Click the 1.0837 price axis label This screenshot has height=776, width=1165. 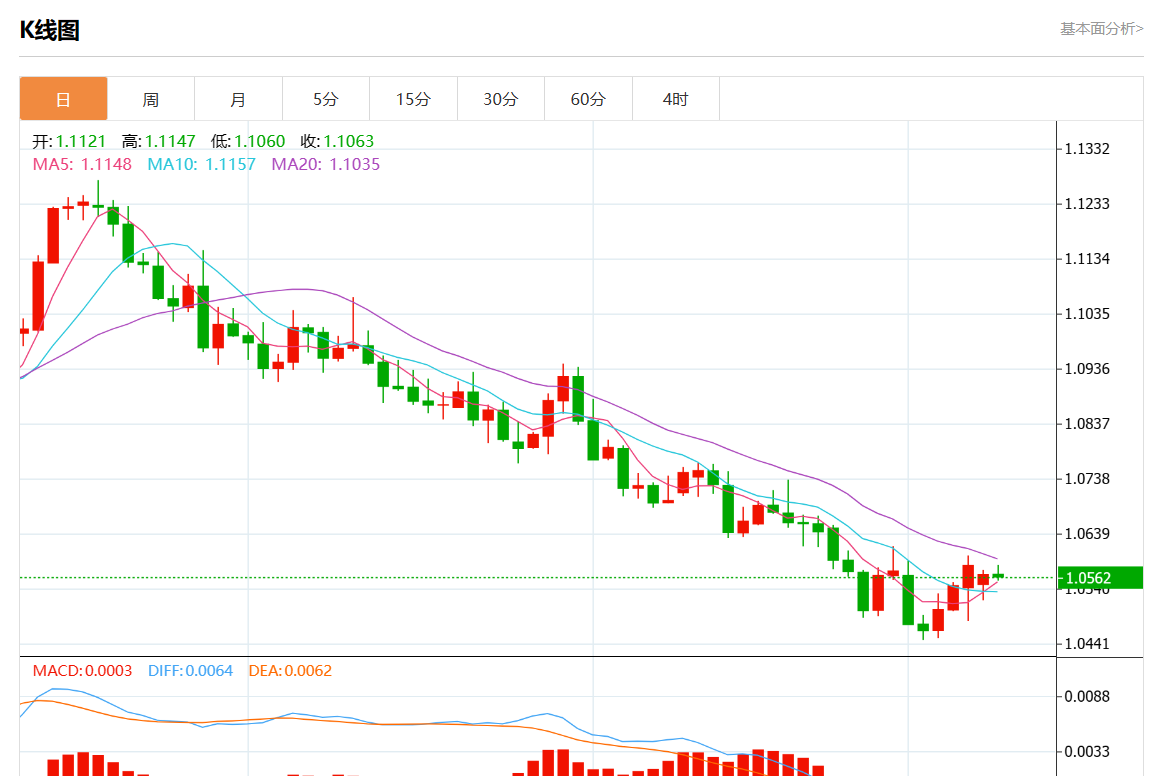pos(1087,424)
